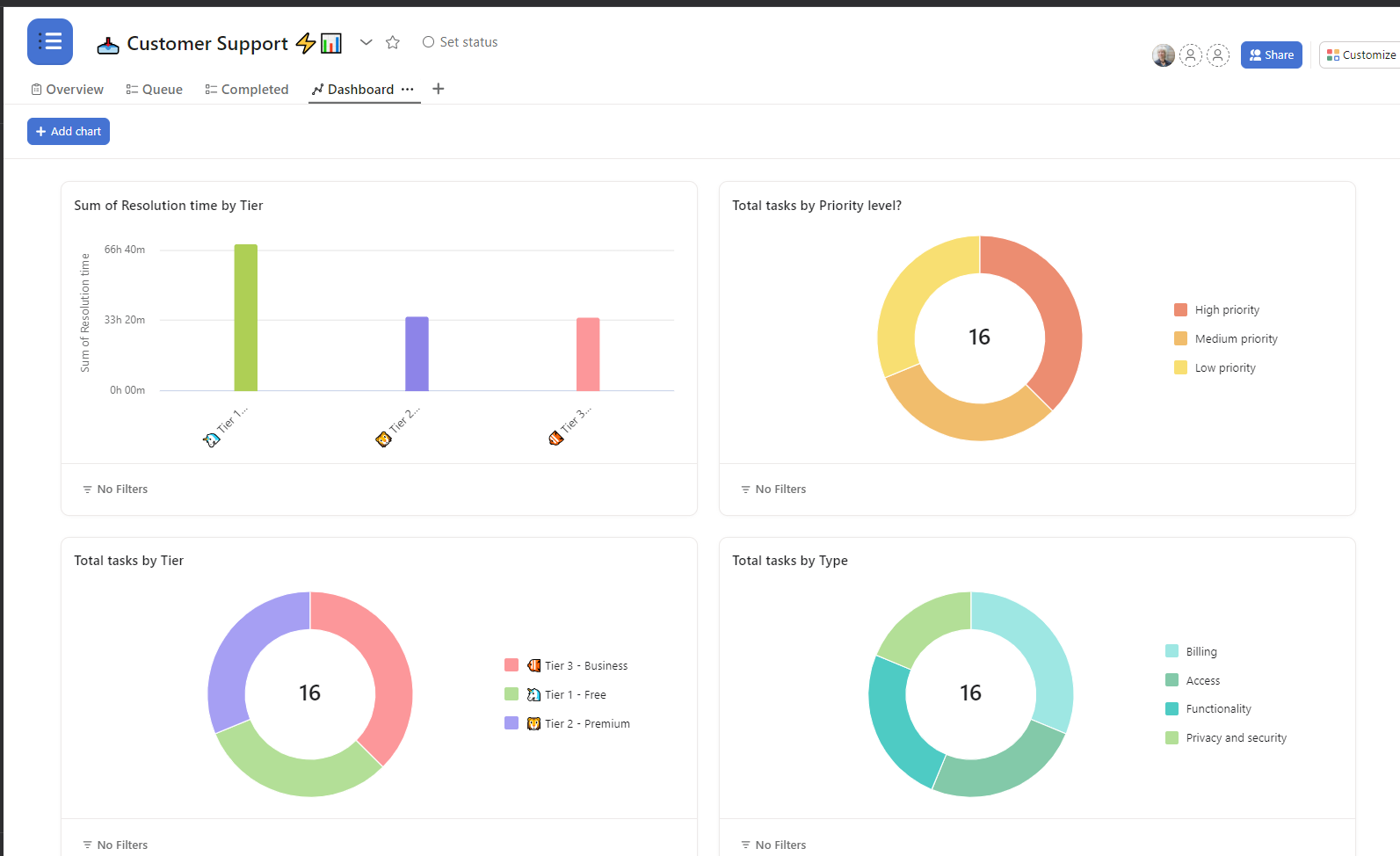Click the Share button
This screenshot has width=1400, height=856.
[1271, 55]
